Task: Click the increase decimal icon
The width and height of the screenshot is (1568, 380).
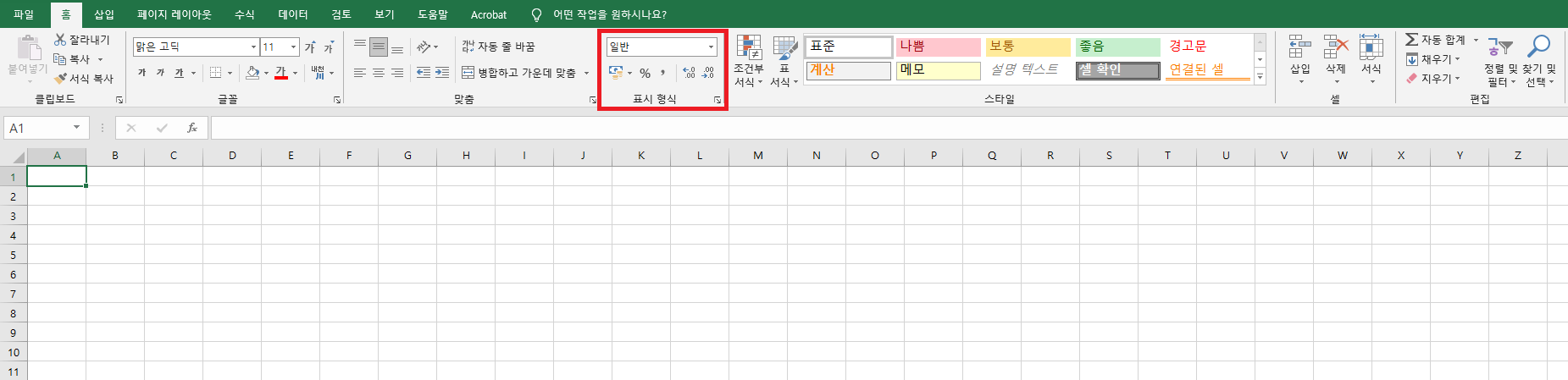Action: (x=689, y=73)
